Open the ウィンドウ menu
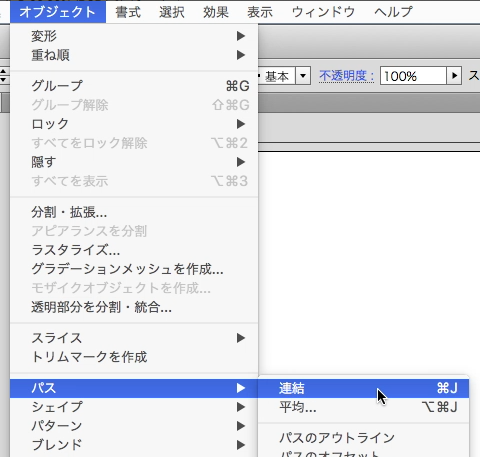The image size is (480, 457). point(323,12)
